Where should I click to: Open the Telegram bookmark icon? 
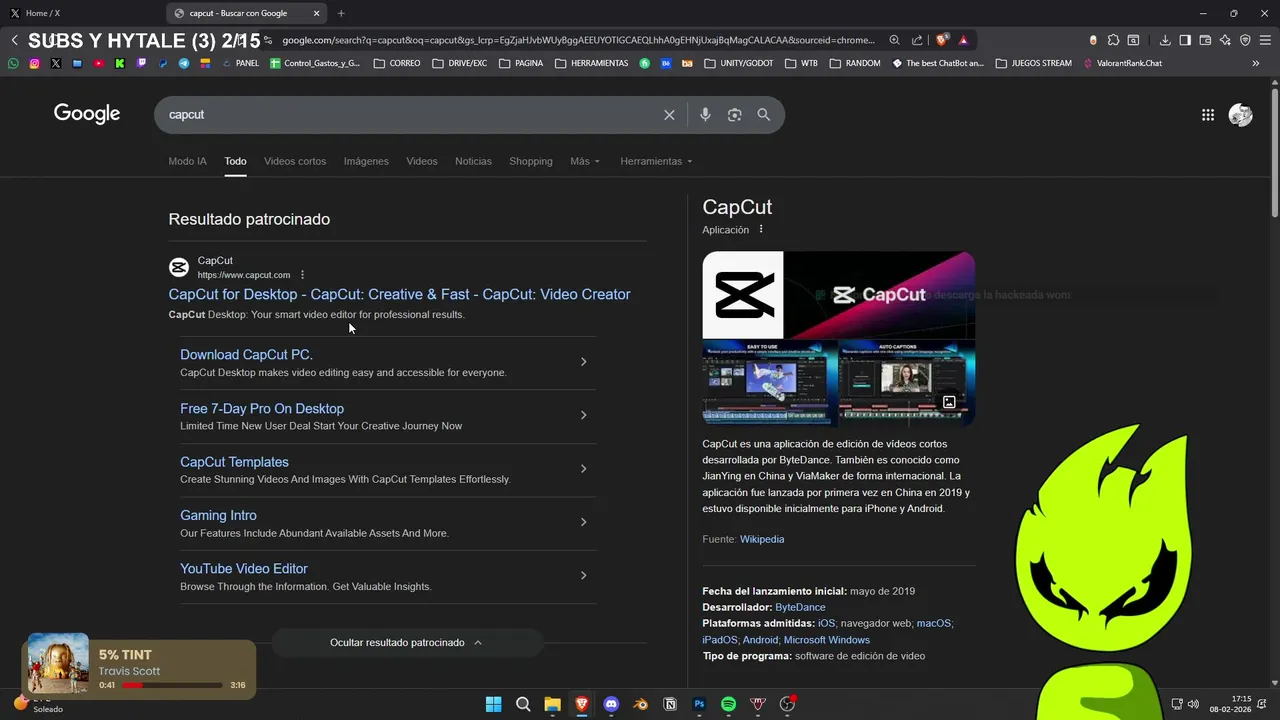click(x=184, y=63)
